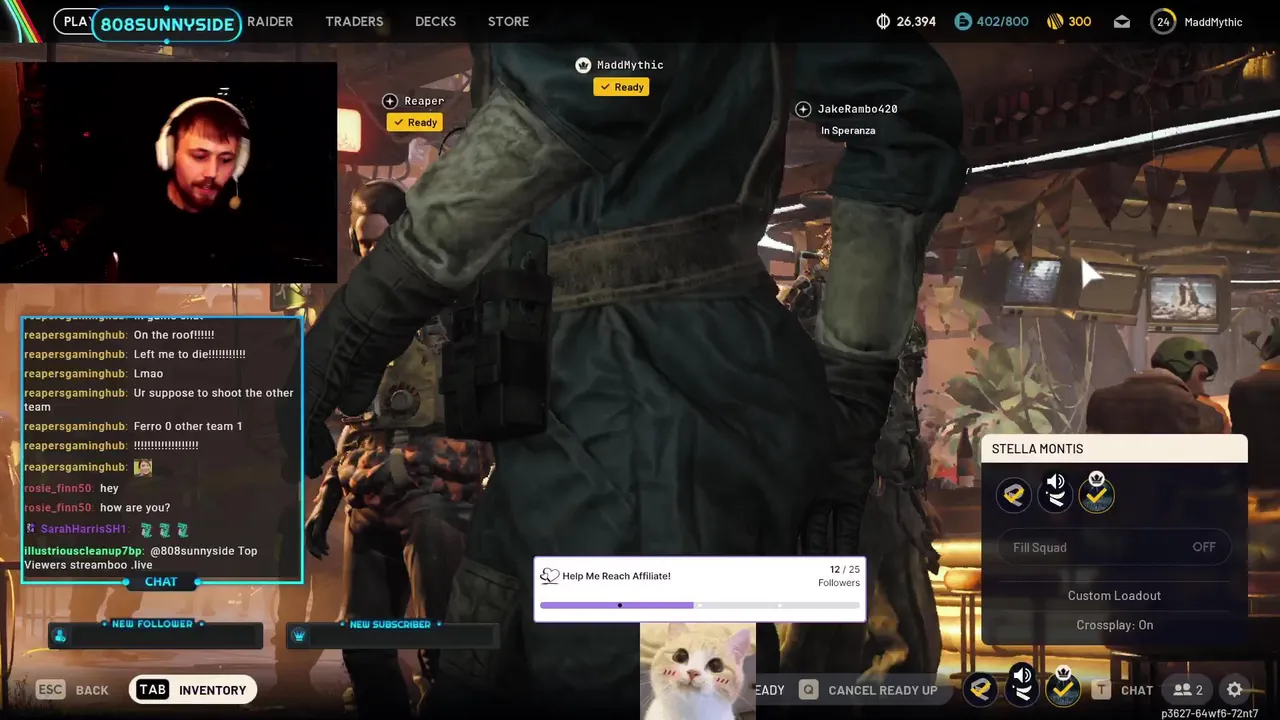This screenshot has width=1280, height=720.
Task: Click ready leader avatar in bottom bar
Action: 1063,686
